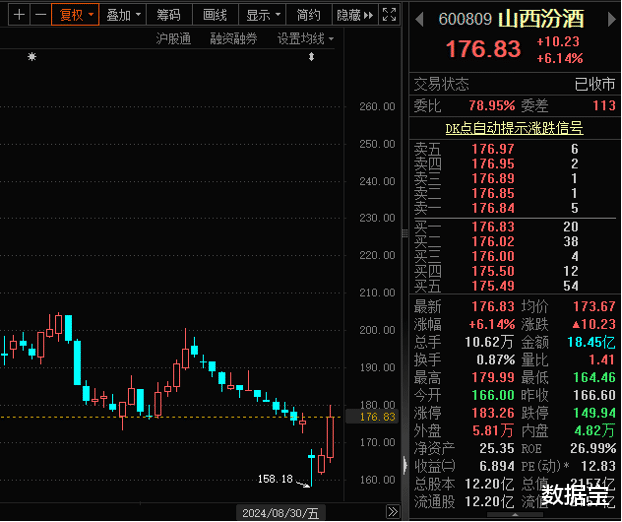
Task: Click the 买四 price 175.50
Action: pos(493,271)
